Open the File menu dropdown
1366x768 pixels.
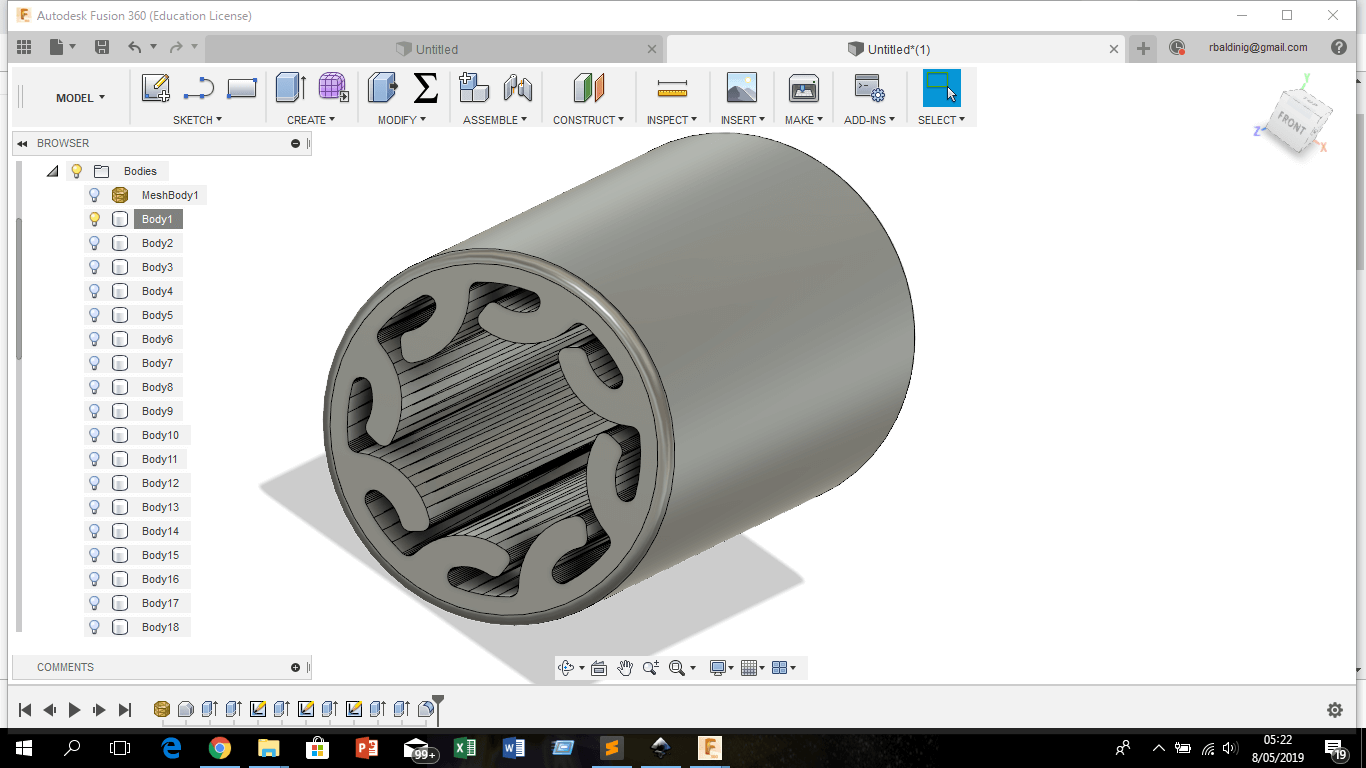tap(61, 47)
